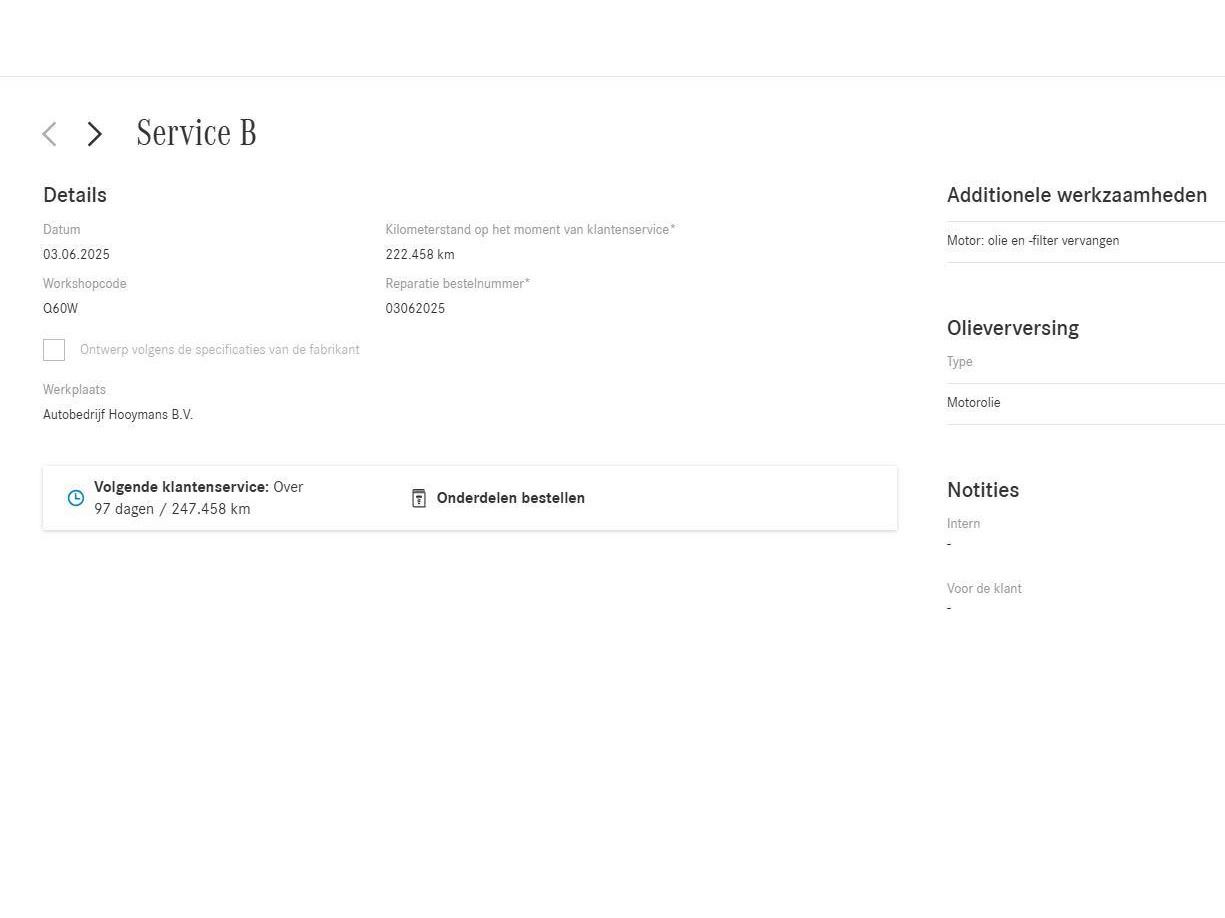1225x918 pixels.
Task: Go to the next service entry arrow
Action: [95, 134]
